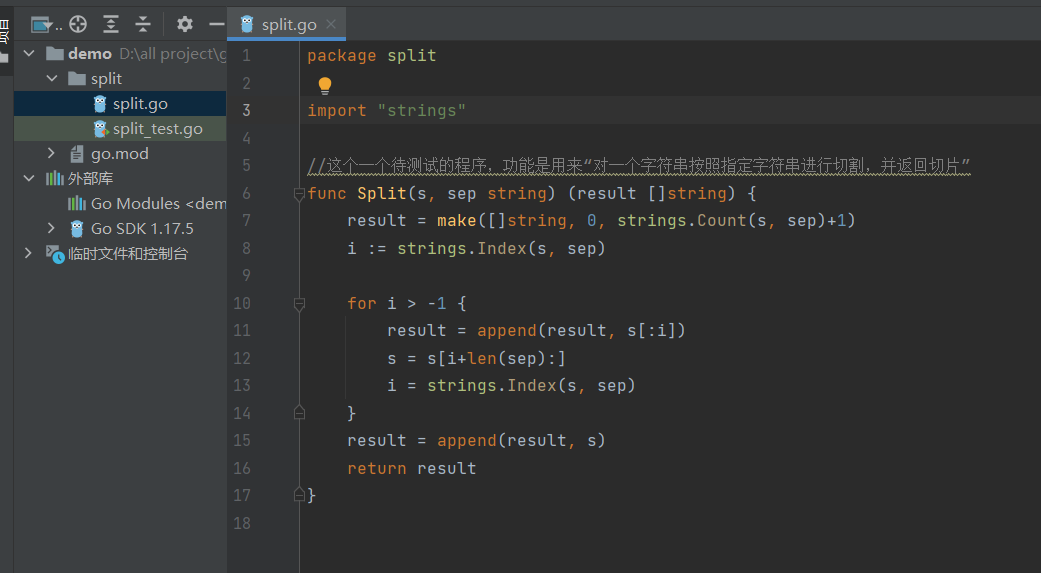Viewport: 1041px width, 573px height.
Task: Collapse the demo project root folder
Action: pos(29,54)
